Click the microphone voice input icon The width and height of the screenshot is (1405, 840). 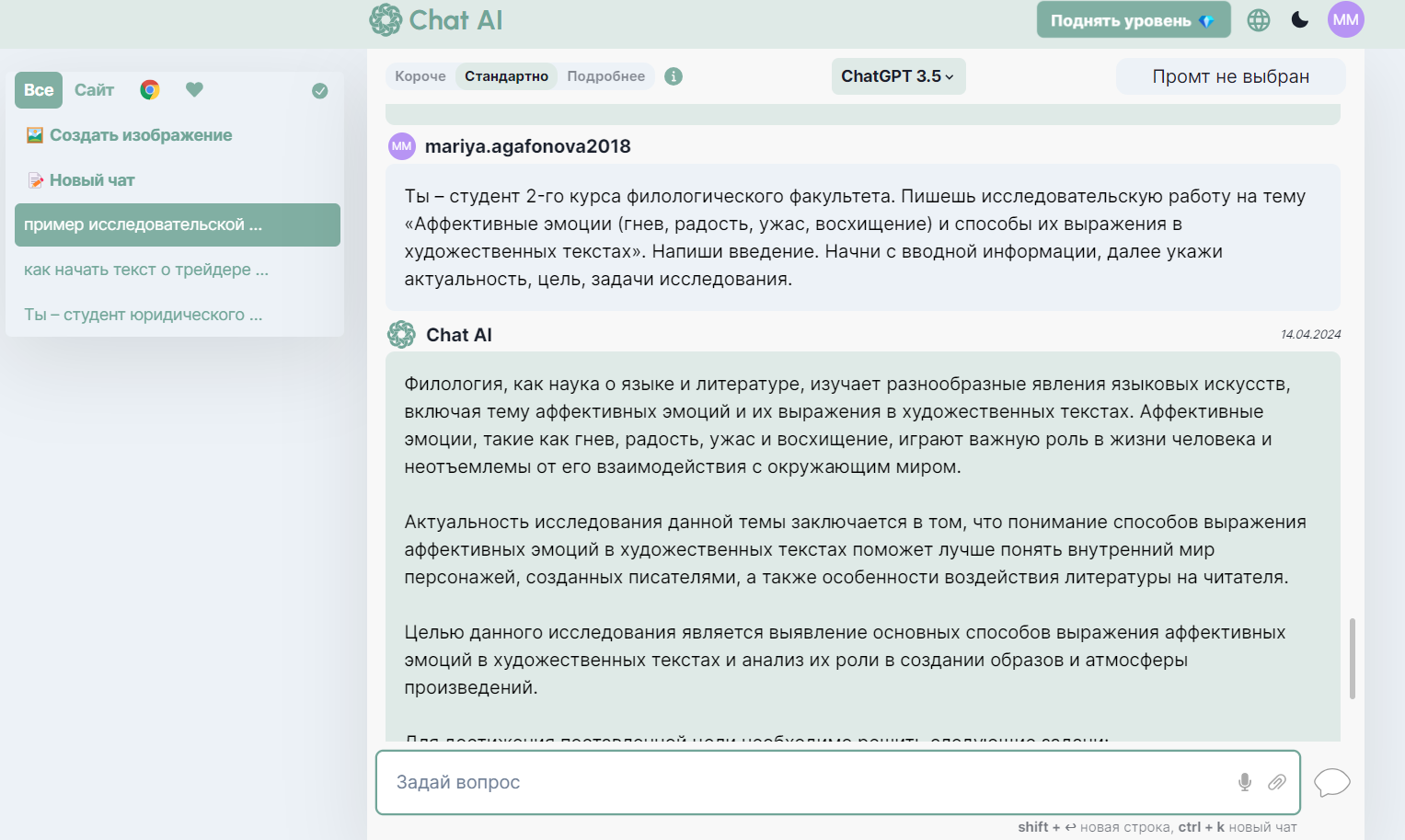(x=1244, y=782)
